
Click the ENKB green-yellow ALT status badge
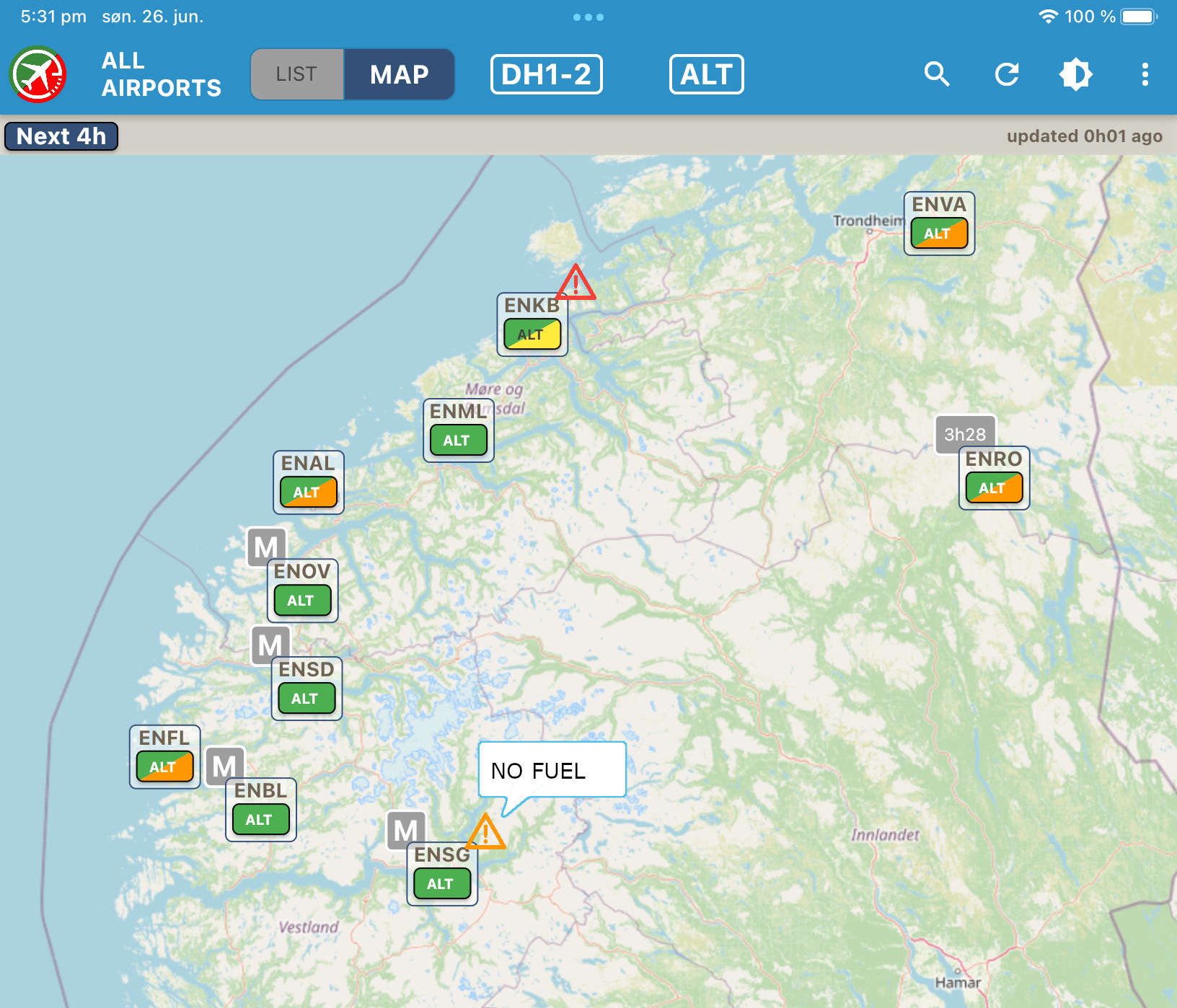click(x=532, y=335)
